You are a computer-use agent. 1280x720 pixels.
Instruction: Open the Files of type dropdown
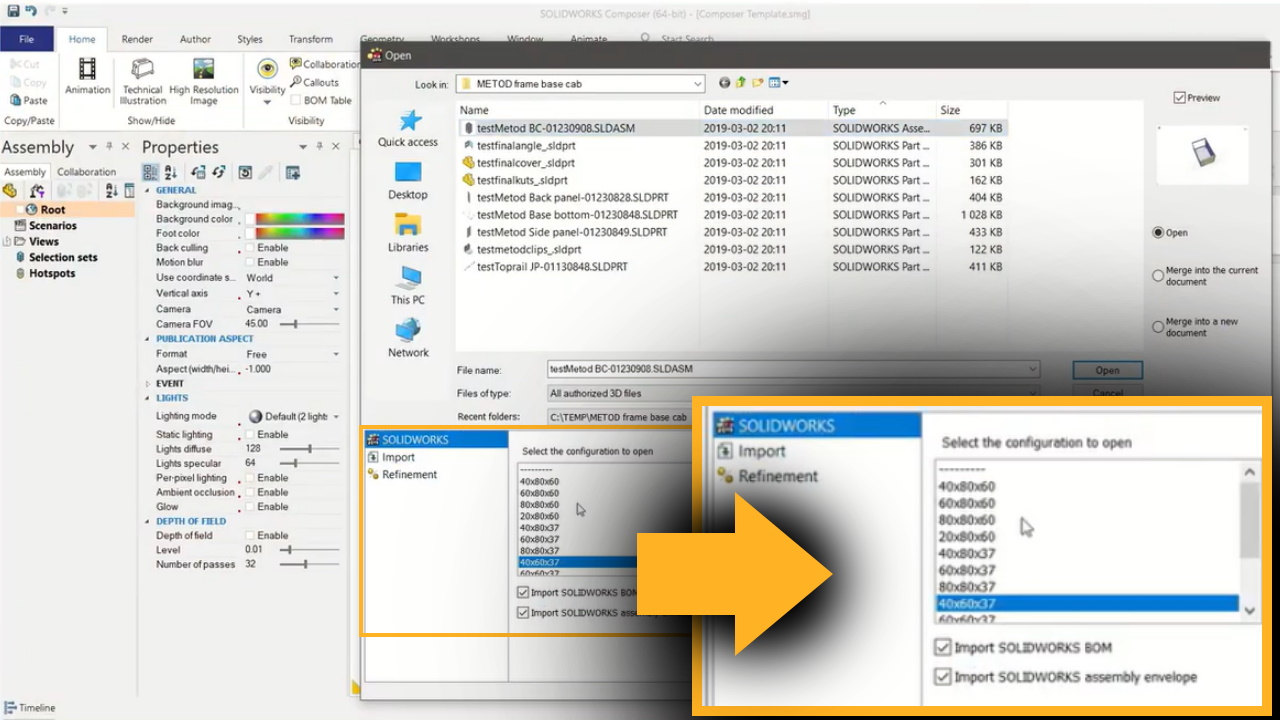pyautogui.click(x=1032, y=393)
